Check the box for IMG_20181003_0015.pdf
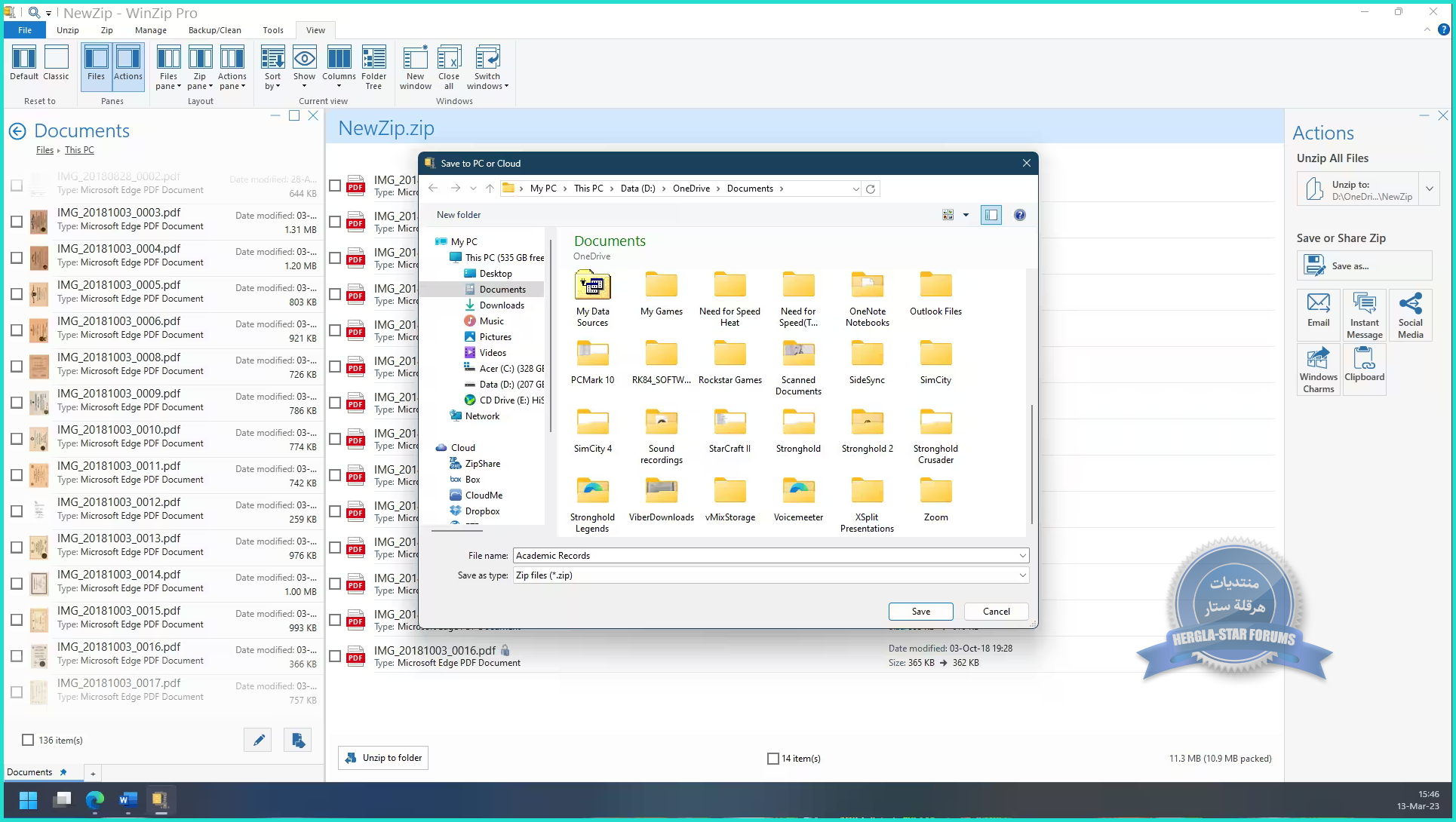 tap(17, 620)
